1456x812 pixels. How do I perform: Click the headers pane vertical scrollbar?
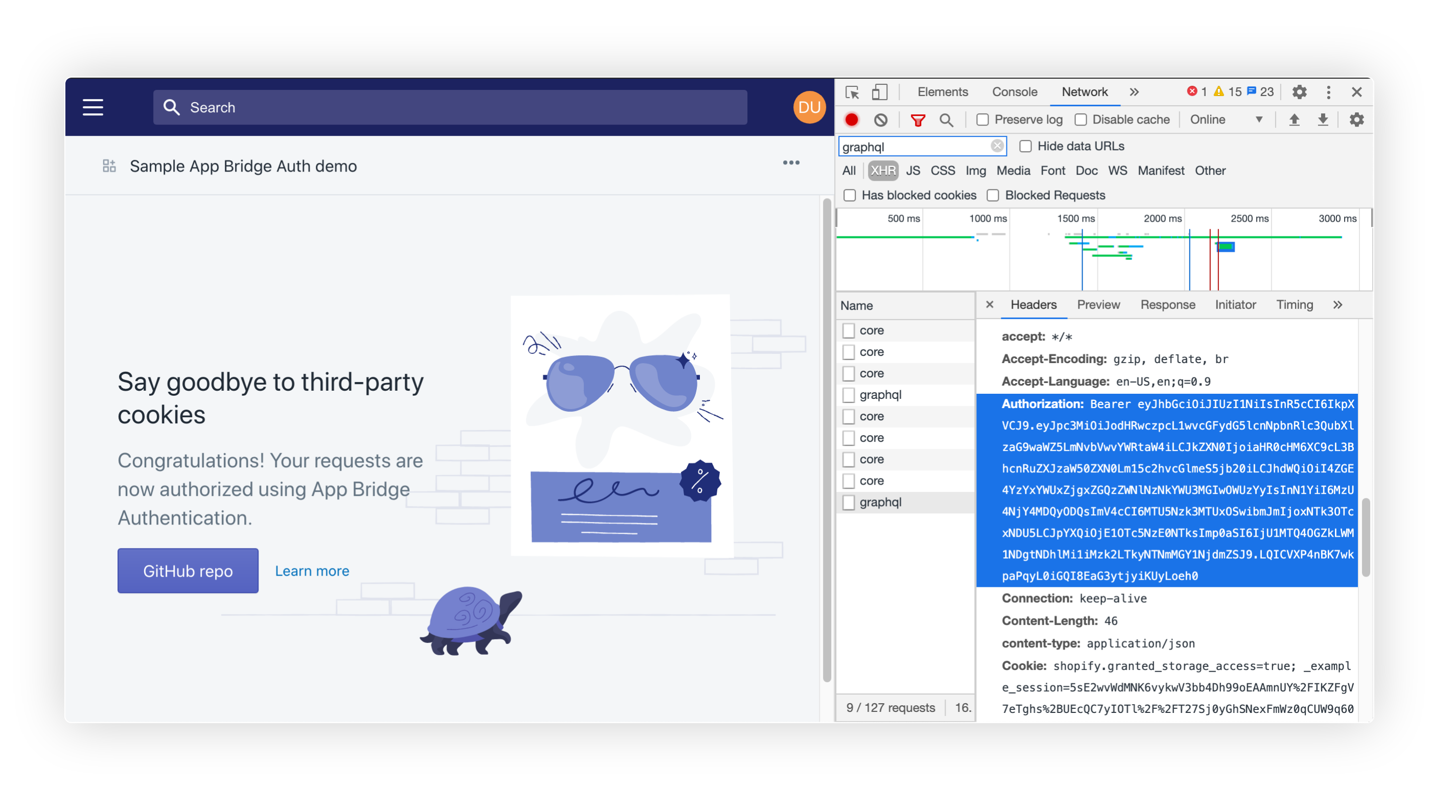click(x=1365, y=537)
